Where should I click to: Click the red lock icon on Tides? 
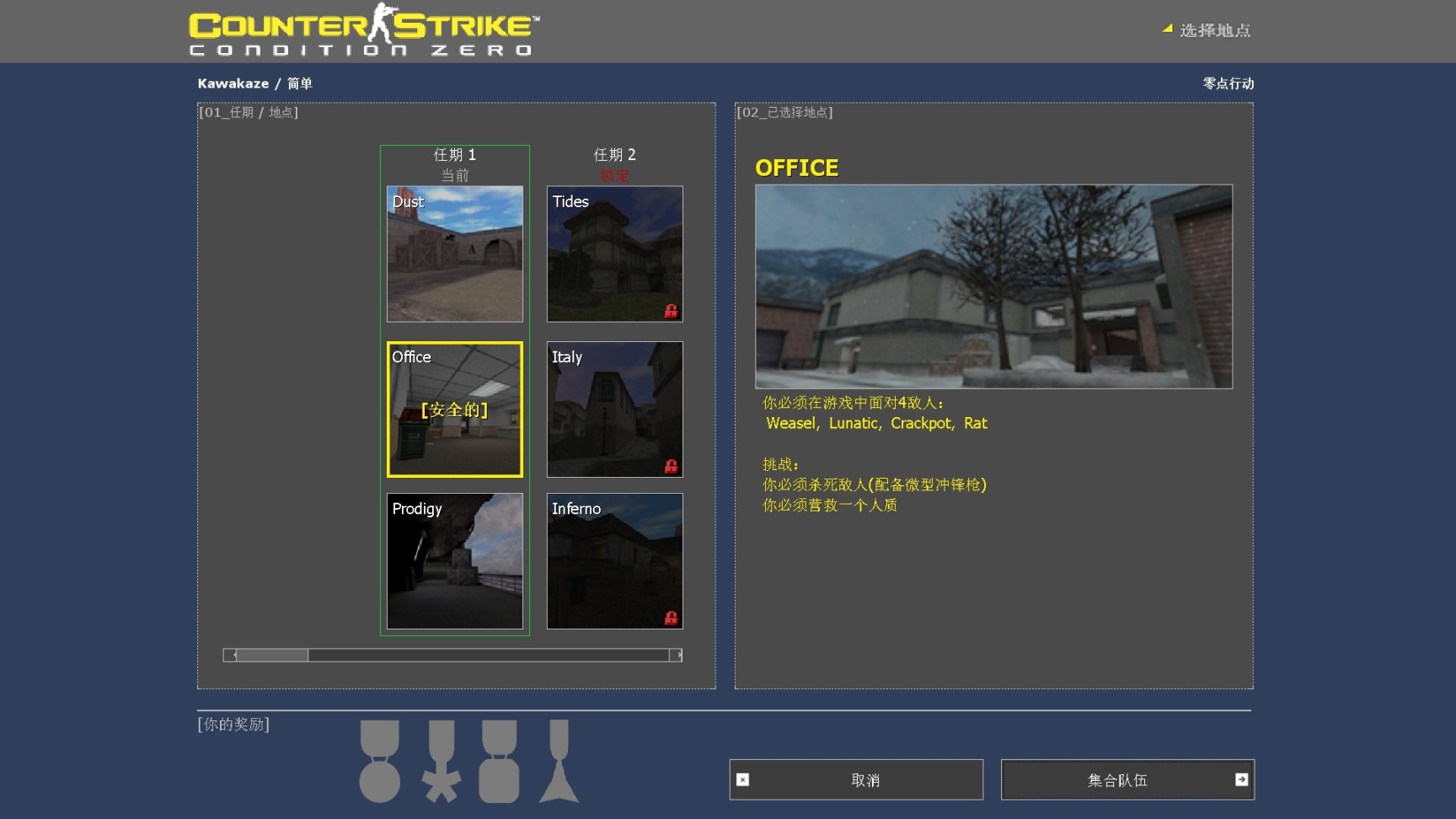(671, 311)
